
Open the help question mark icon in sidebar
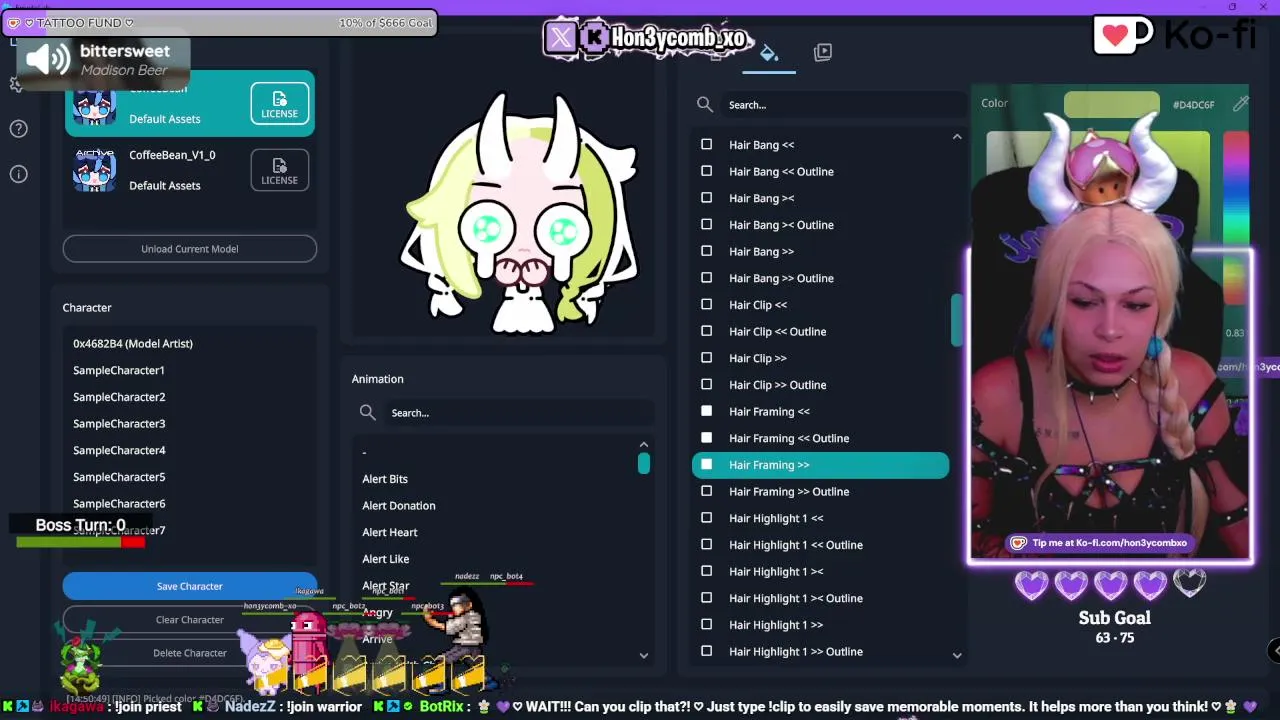[x=18, y=129]
